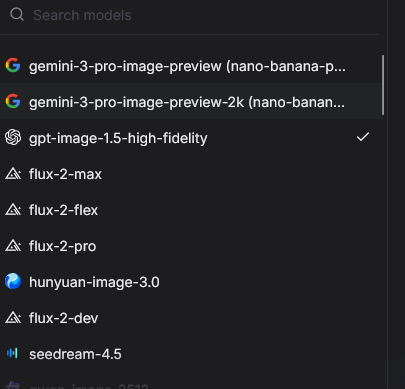Screen dimensions: 405x389
Task: Pick the flux-2-flex model option
Action: [191, 210]
